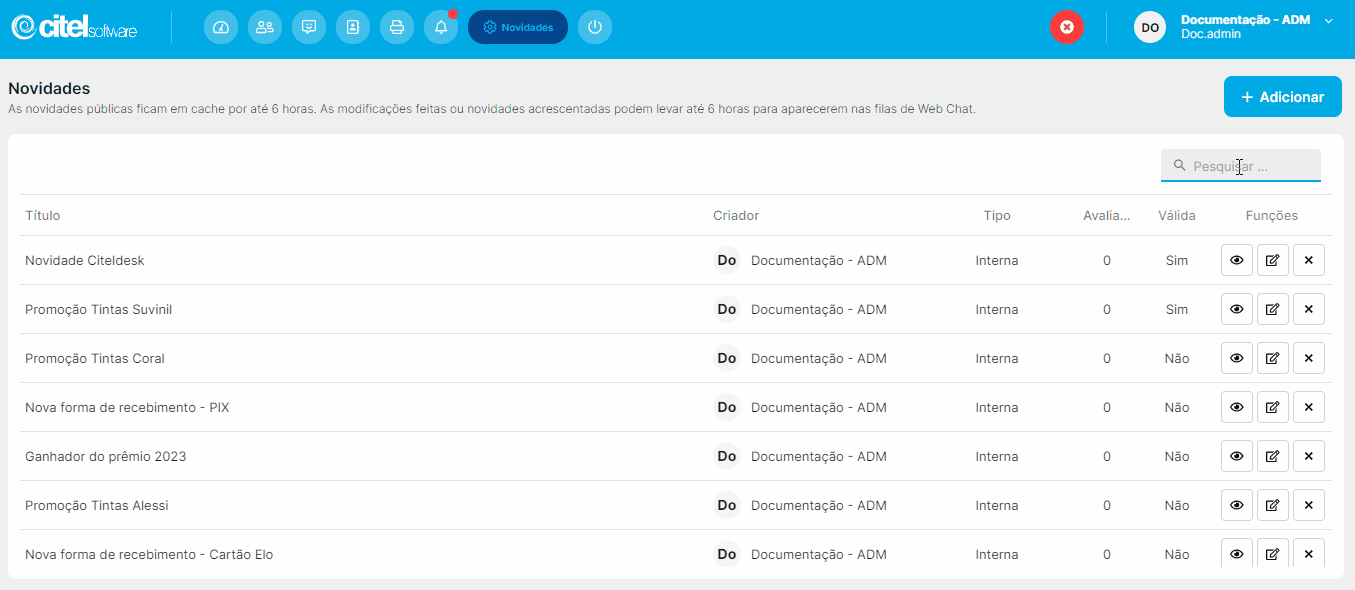Viewport: 1355px width, 590px height.
Task: Sort by the Tipo column header
Action: coord(997,215)
